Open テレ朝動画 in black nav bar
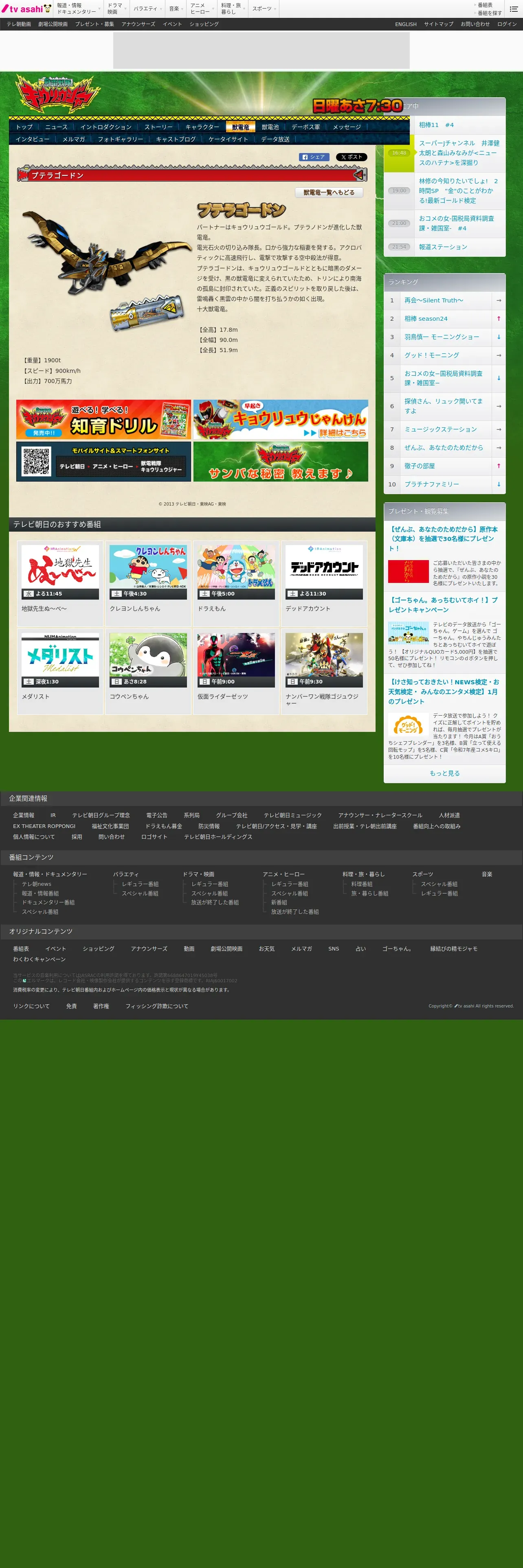 click(19, 24)
